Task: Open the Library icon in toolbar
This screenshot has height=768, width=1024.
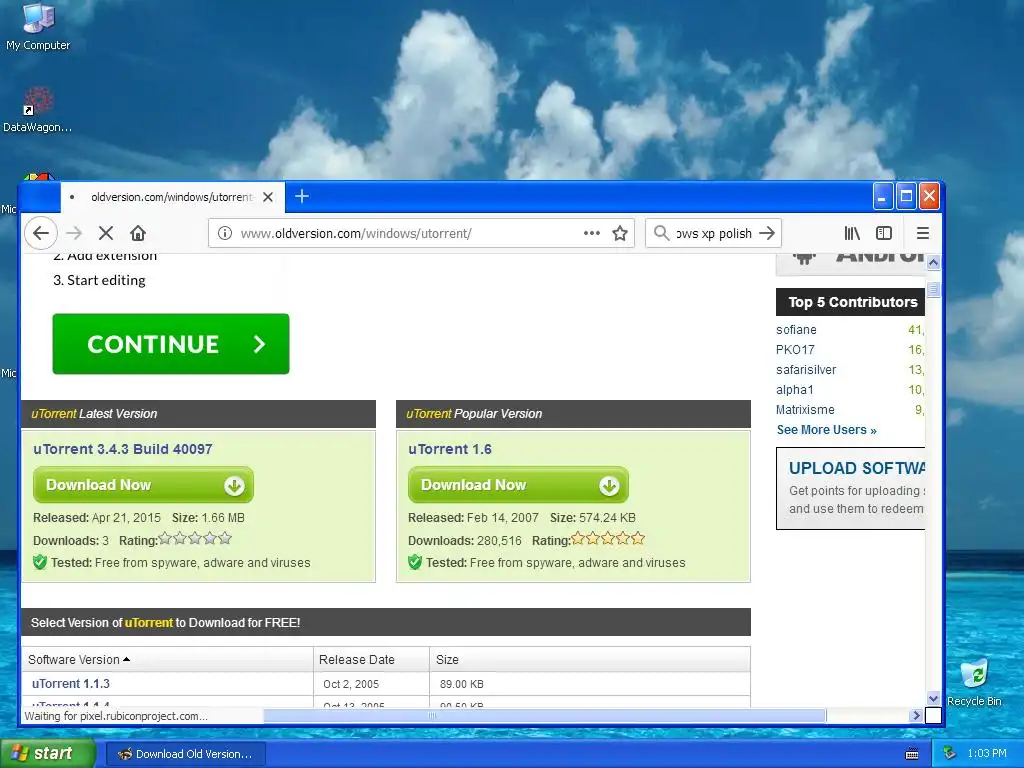Action: tap(852, 233)
